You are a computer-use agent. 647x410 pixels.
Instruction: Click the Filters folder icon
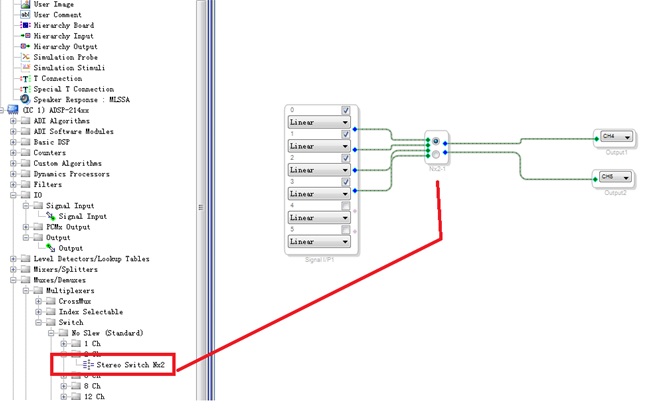[26, 184]
